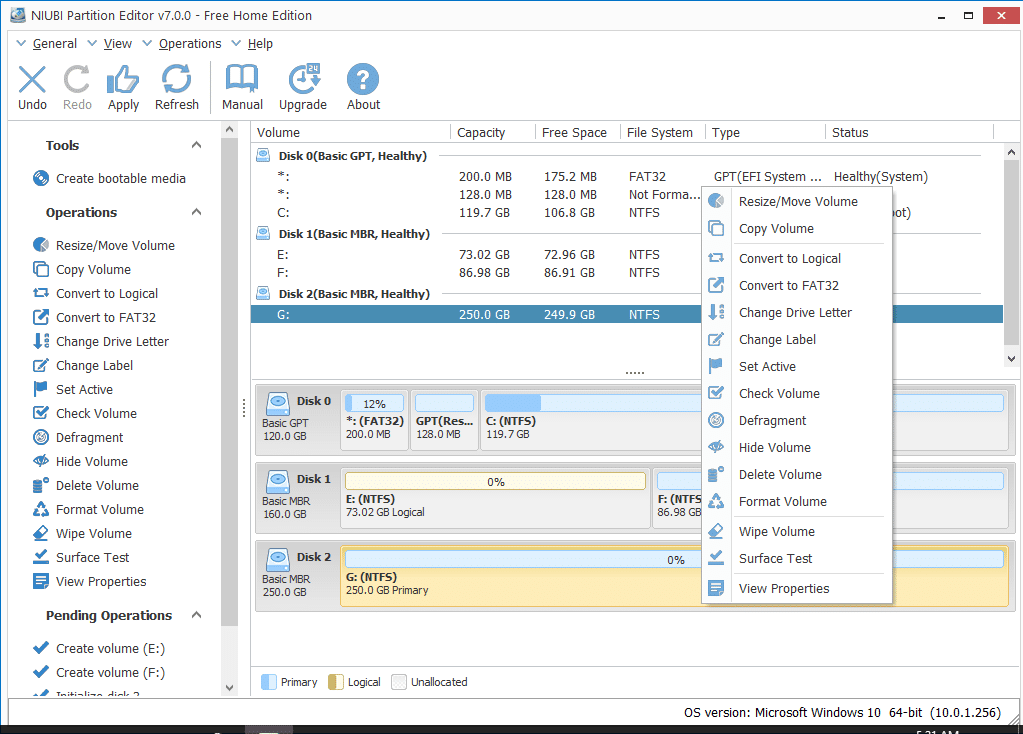Image resolution: width=1023 pixels, height=734 pixels.
Task: Open the View menu dropdown arrow
Action: pos(92,43)
